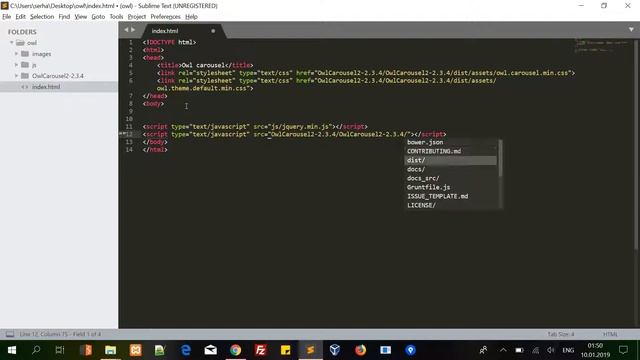The height and width of the screenshot is (360, 640).
Task: Open the Selection menu
Action: point(42,17)
